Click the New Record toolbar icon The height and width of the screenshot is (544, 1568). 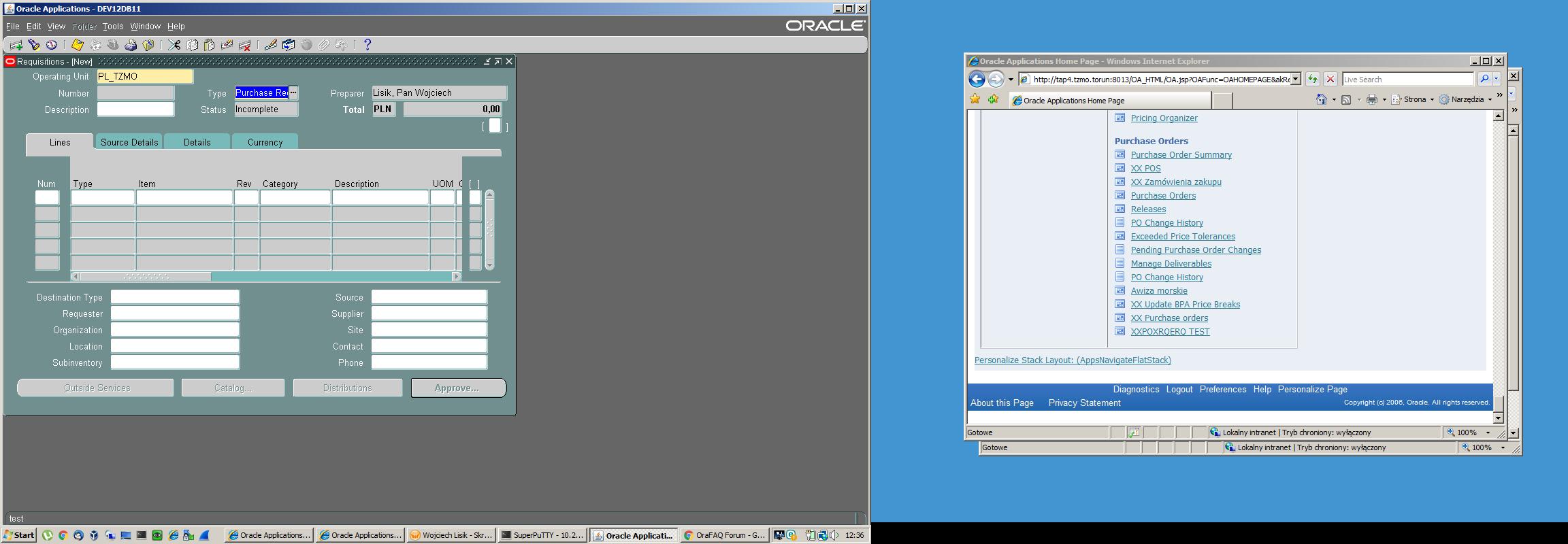click(x=16, y=45)
